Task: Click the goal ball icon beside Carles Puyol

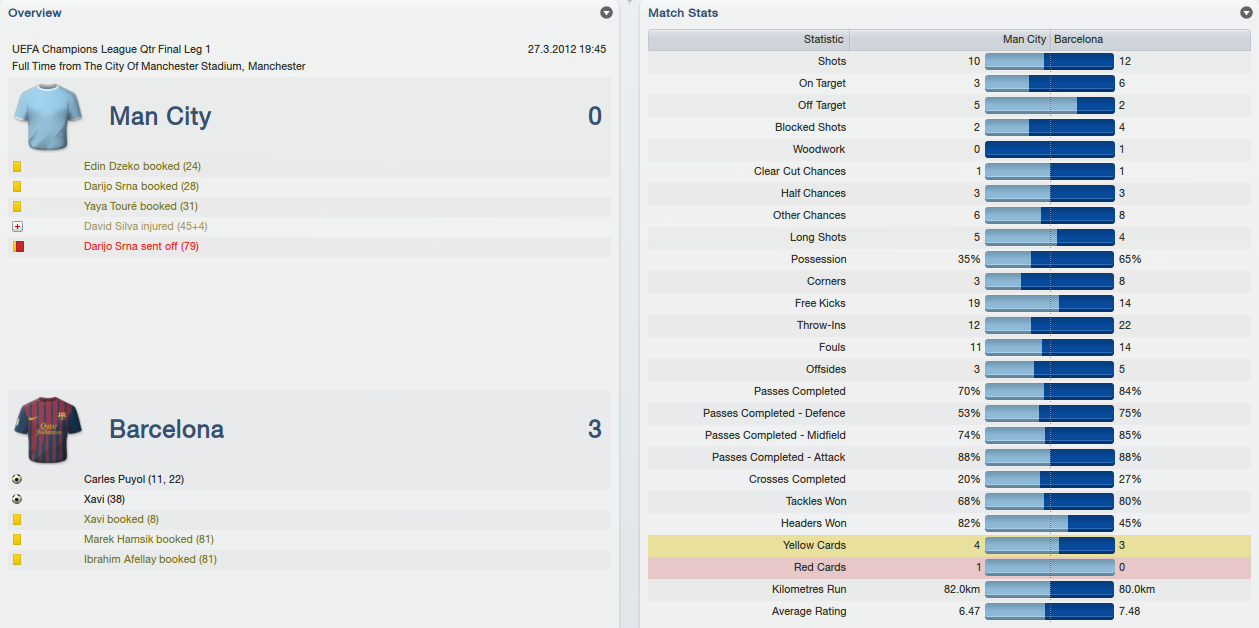Action: 17,479
